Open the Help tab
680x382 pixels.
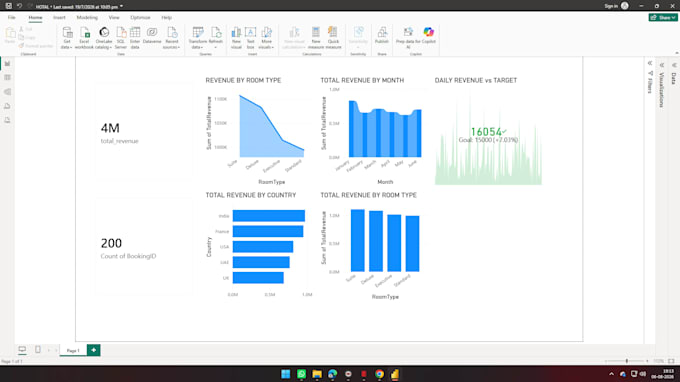click(x=167, y=18)
